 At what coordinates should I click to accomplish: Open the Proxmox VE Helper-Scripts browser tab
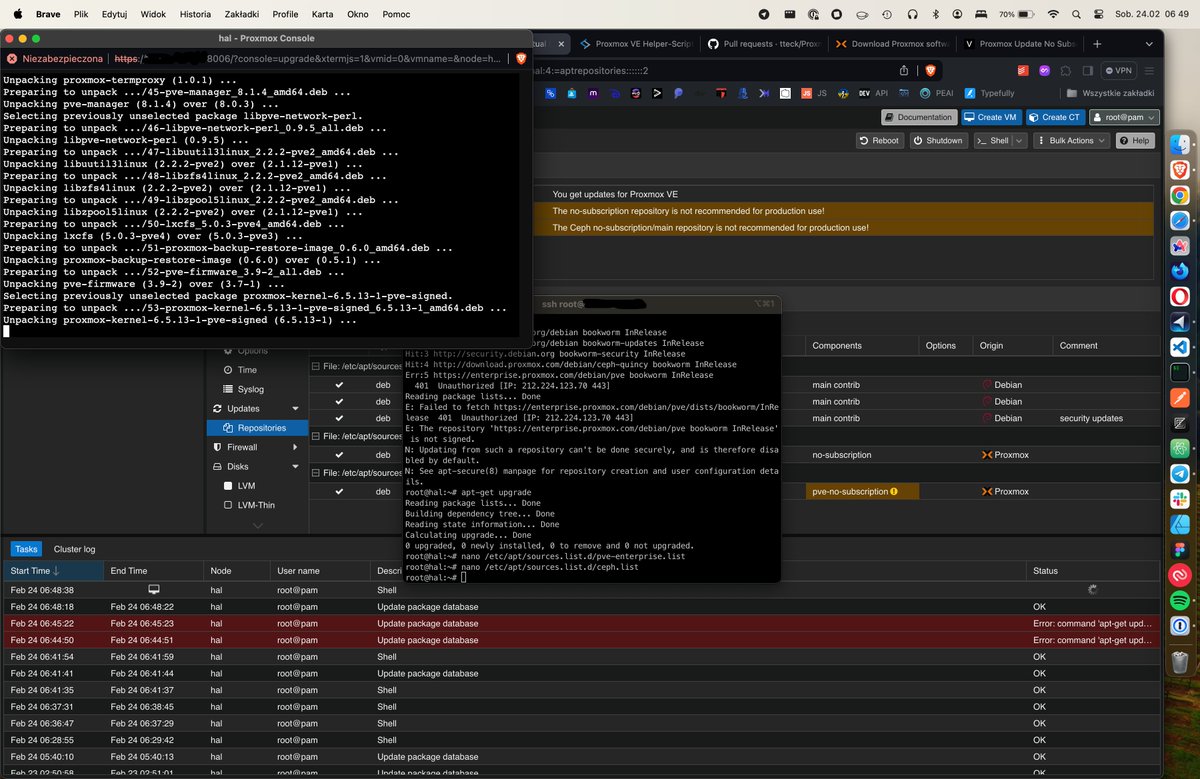(635, 44)
